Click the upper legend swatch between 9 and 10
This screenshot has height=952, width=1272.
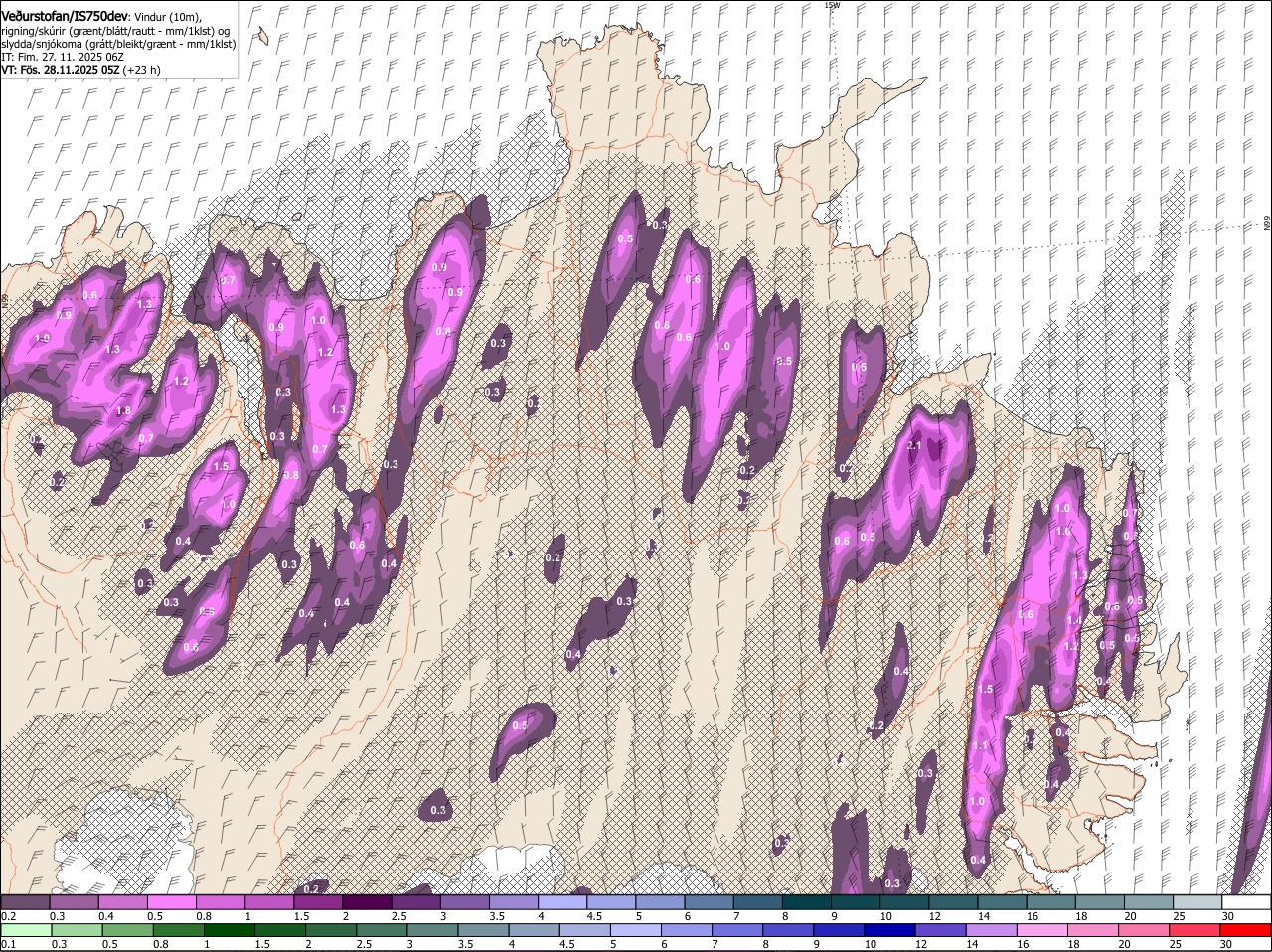coord(856,902)
